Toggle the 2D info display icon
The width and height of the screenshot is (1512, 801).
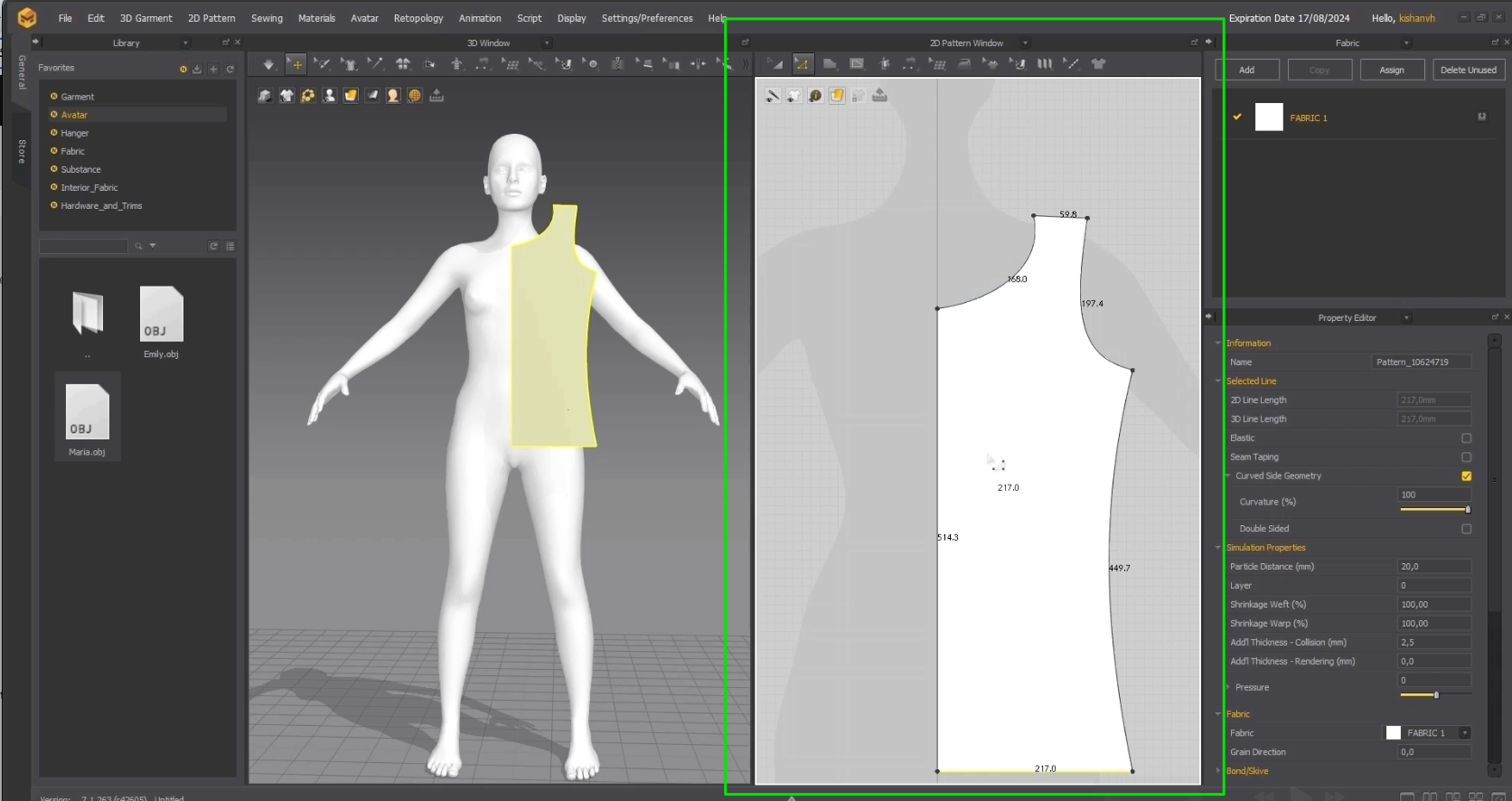point(815,96)
